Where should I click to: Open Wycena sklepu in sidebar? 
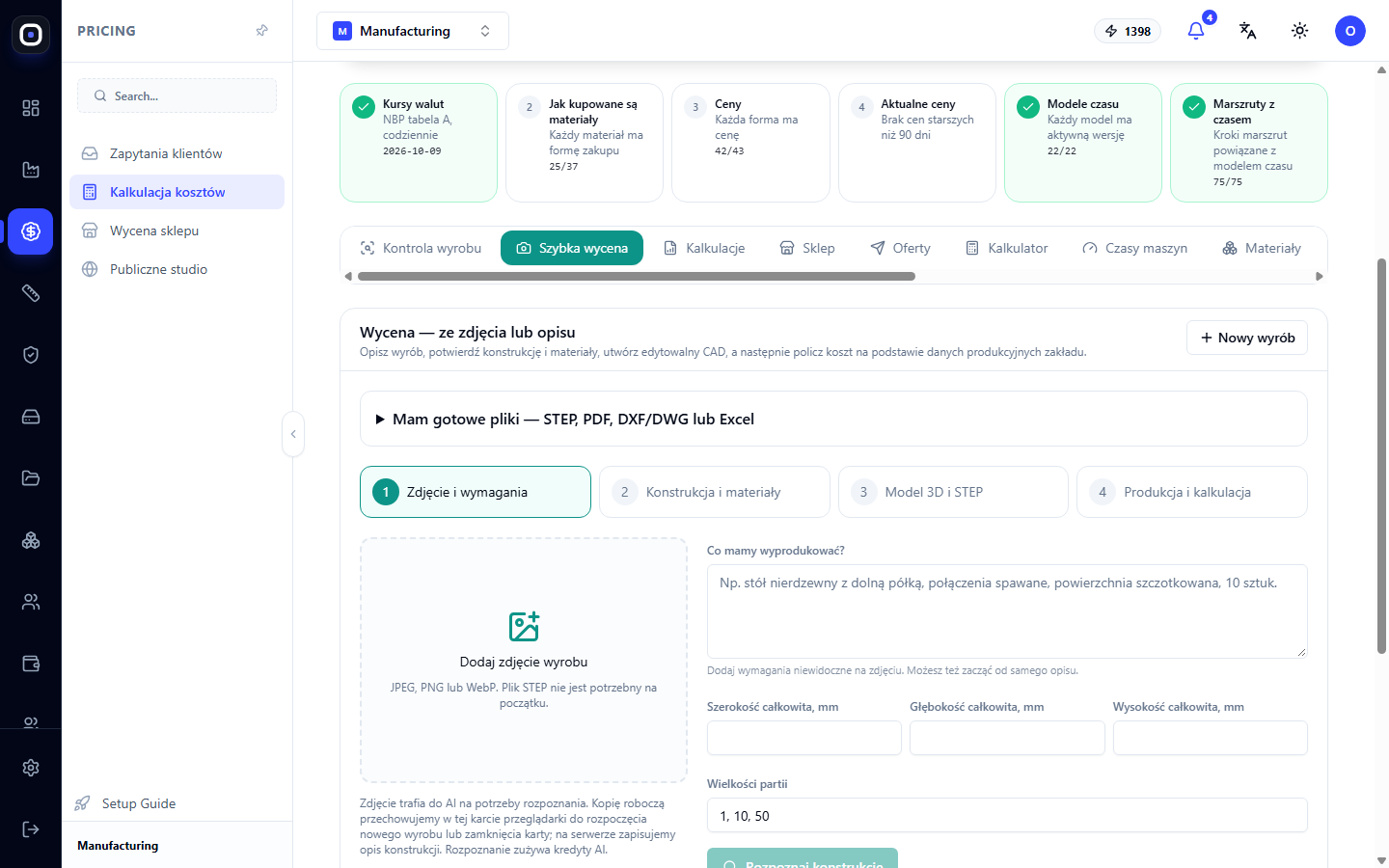[x=177, y=231]
